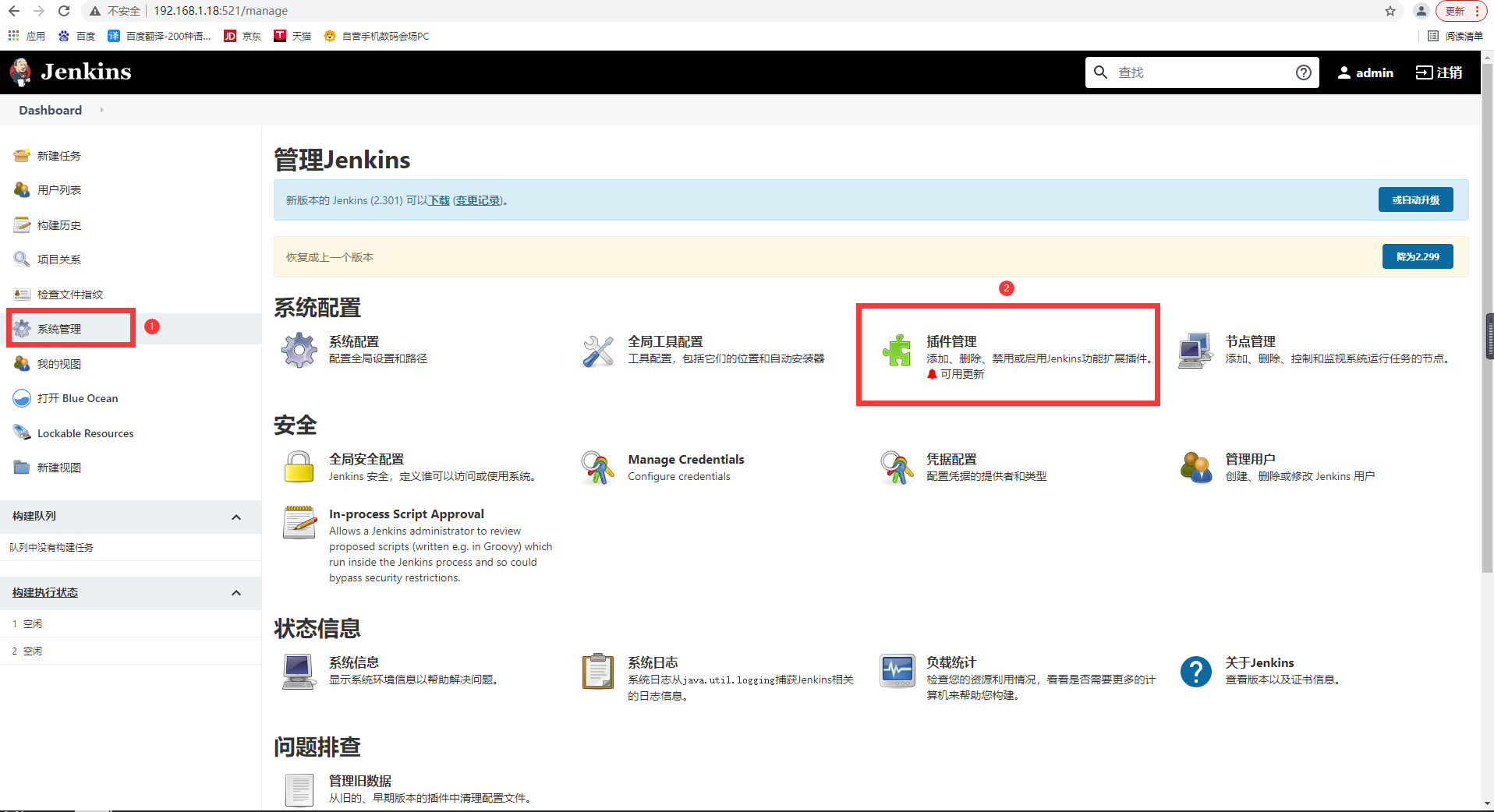1494x812 pixels.
Task: Open Blue Ocean icon in sidebar
Action: pos(22,398)
